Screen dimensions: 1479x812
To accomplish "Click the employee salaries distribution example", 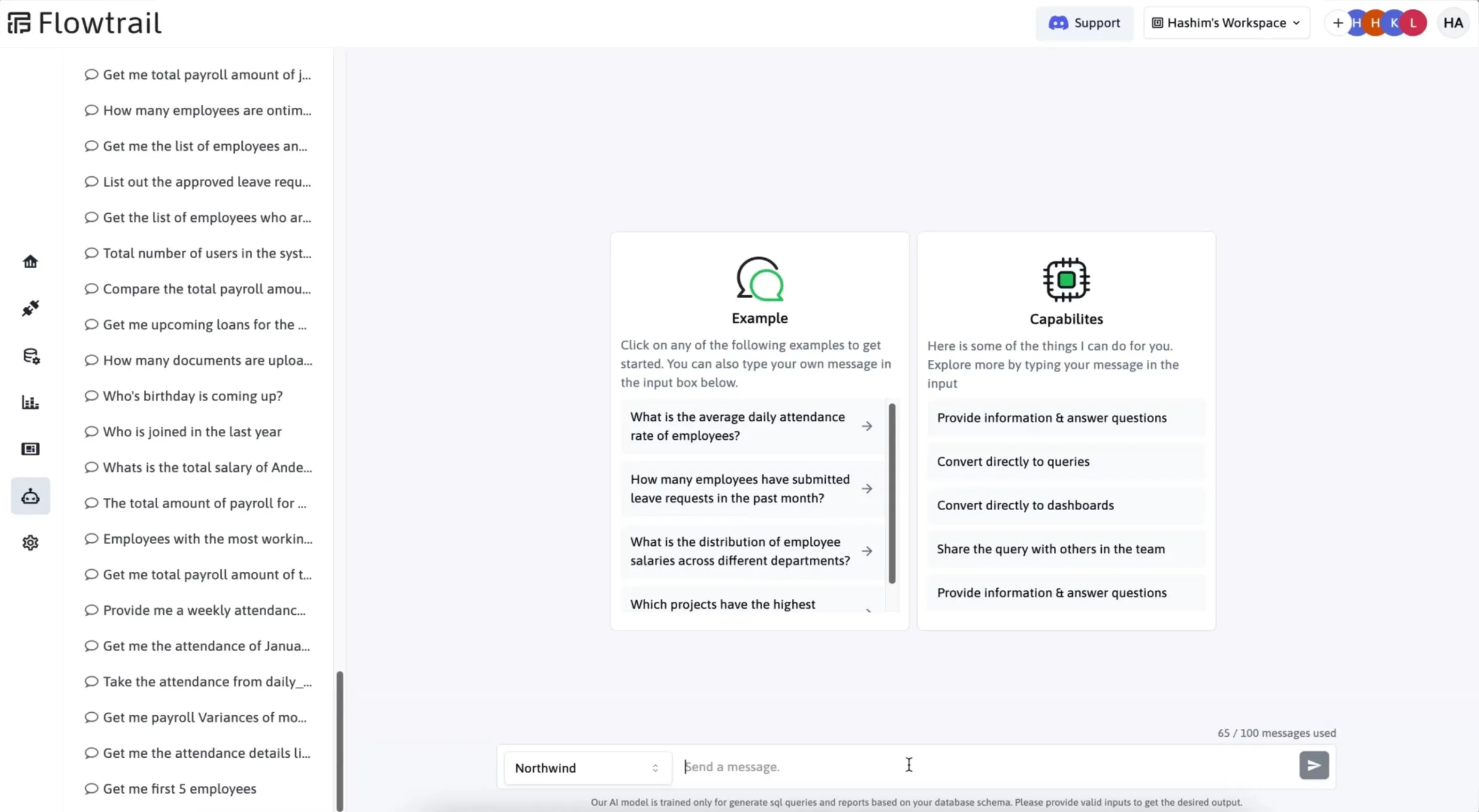I will 749,551.
